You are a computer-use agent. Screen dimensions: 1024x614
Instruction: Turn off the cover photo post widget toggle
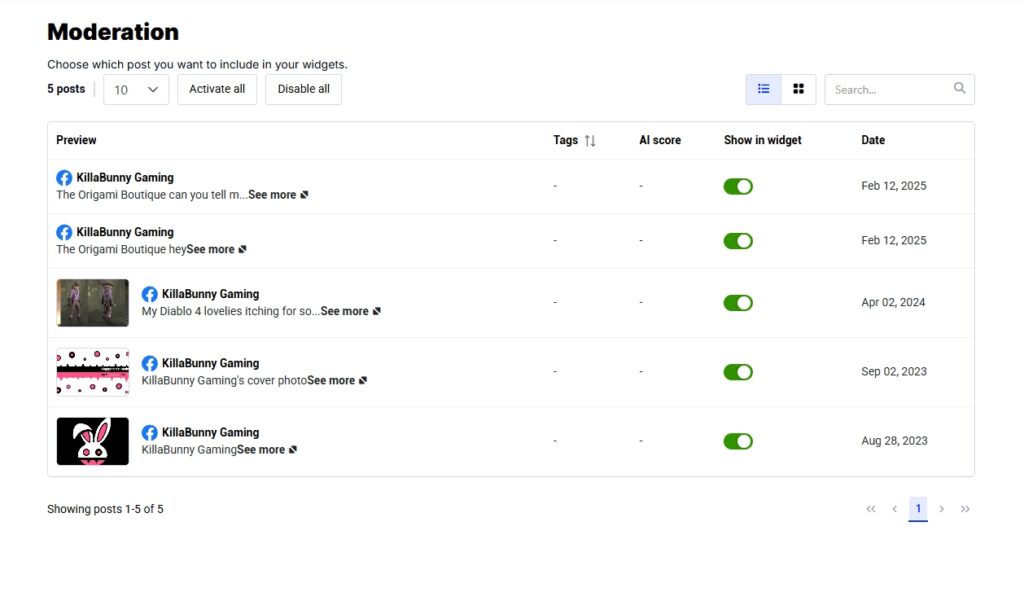738,371
